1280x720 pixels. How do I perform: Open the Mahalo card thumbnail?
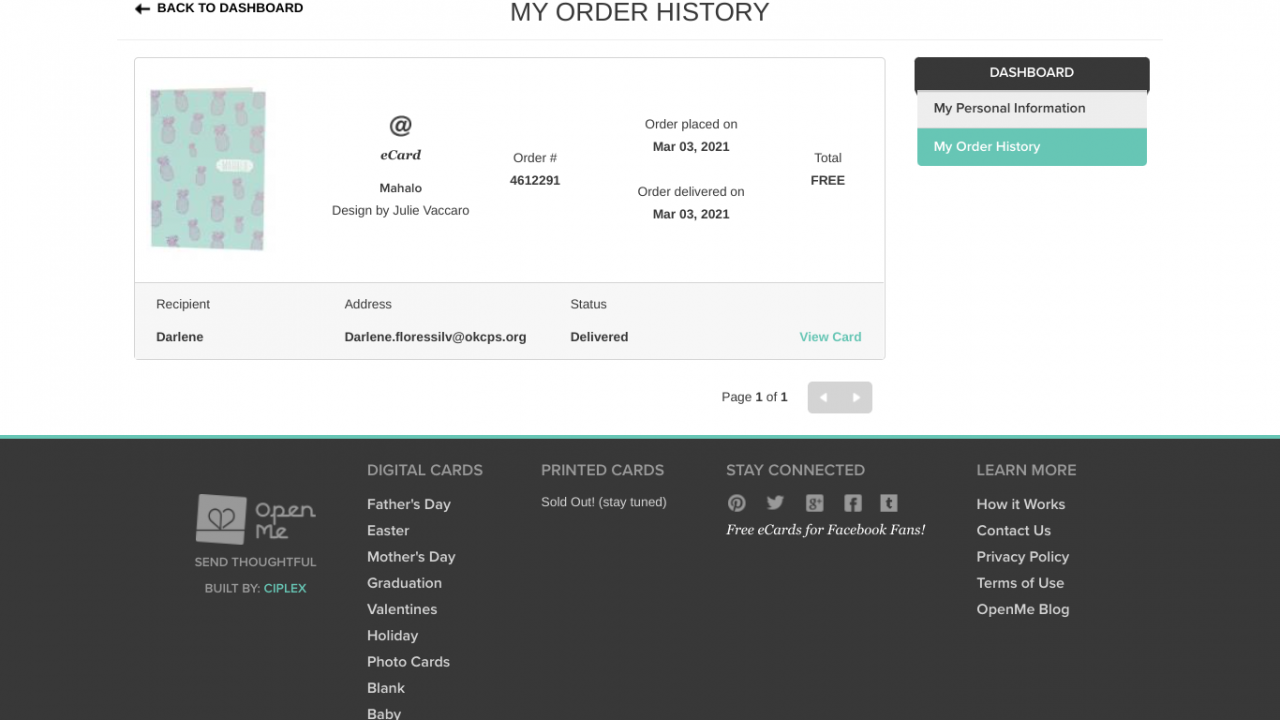[x=208, y=169]
